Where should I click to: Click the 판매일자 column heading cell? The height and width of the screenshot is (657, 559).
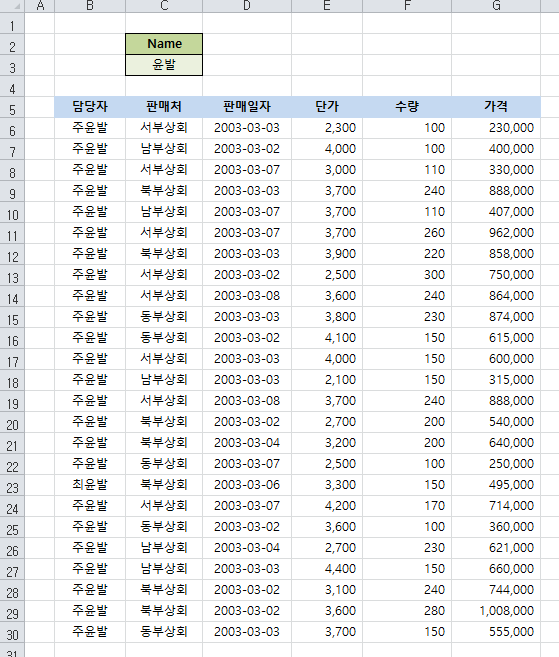[x=247, y=107]
